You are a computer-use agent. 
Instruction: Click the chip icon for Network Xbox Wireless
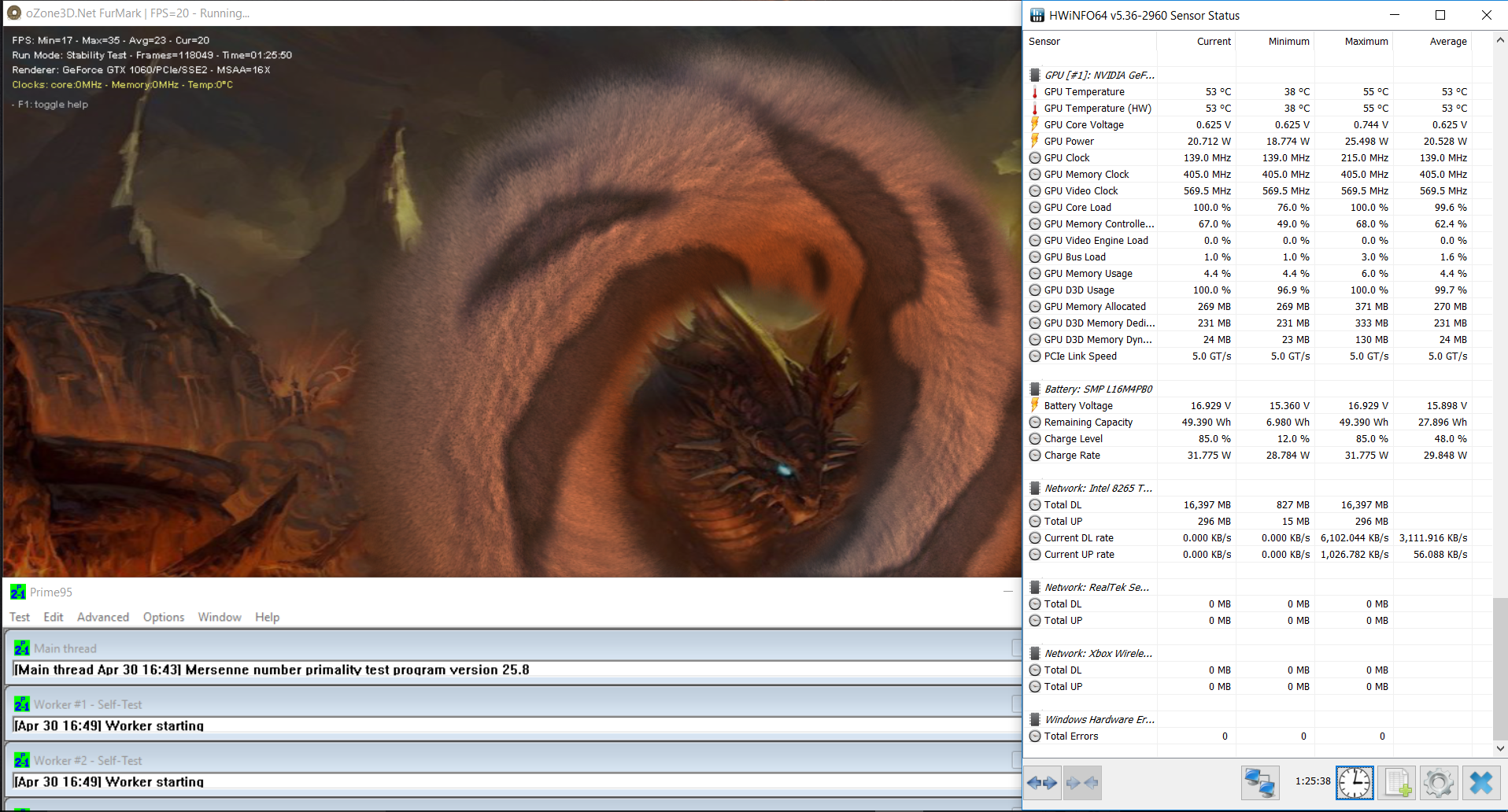tap(1035, 654)
